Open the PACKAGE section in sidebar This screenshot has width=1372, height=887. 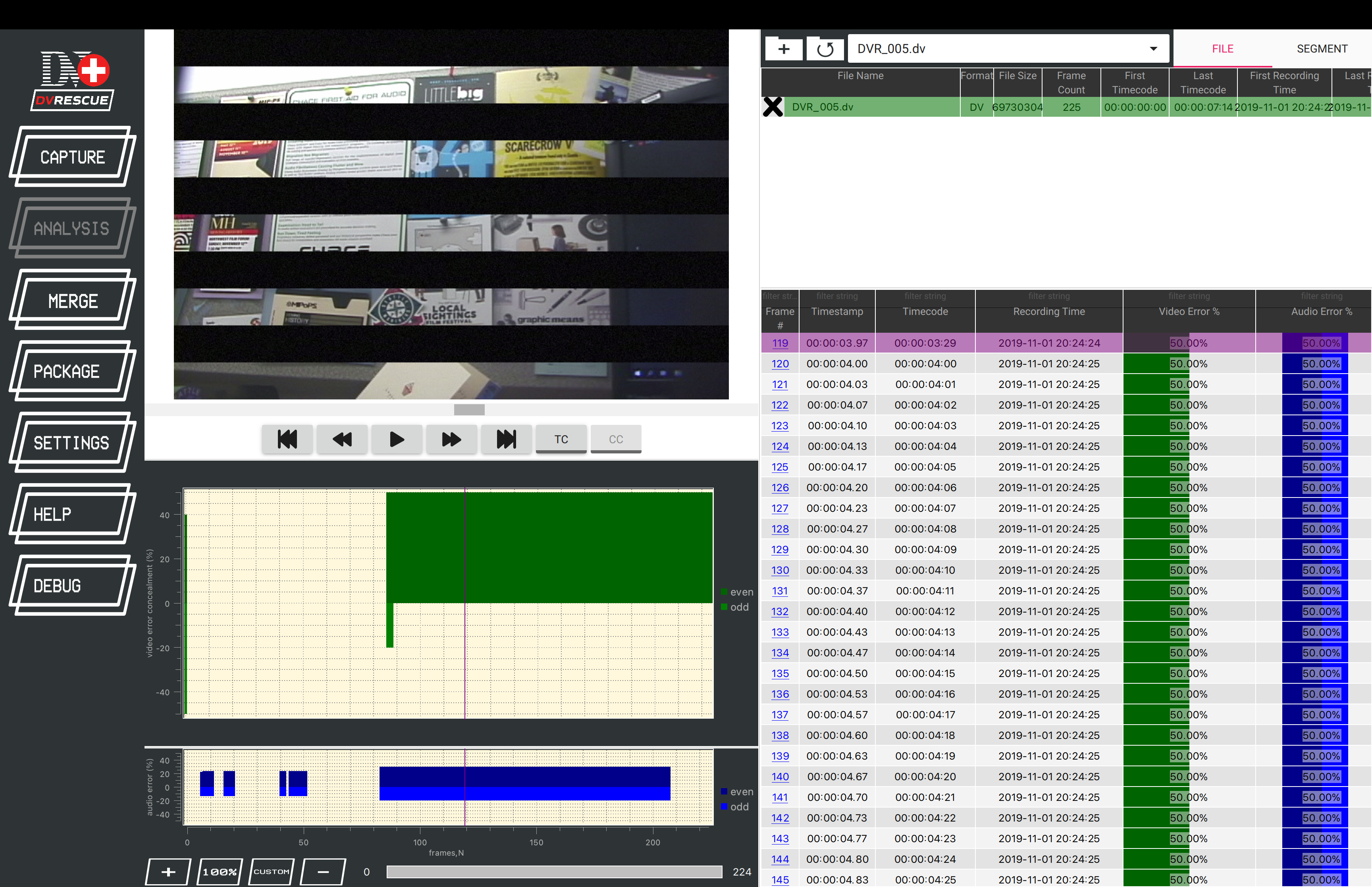point(73,372)
